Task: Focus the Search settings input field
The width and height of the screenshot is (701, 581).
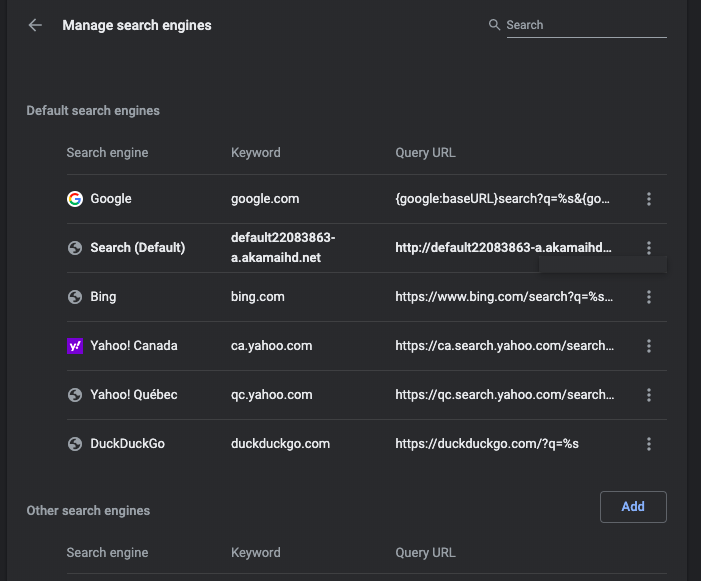Action: [x=585, y=25]
